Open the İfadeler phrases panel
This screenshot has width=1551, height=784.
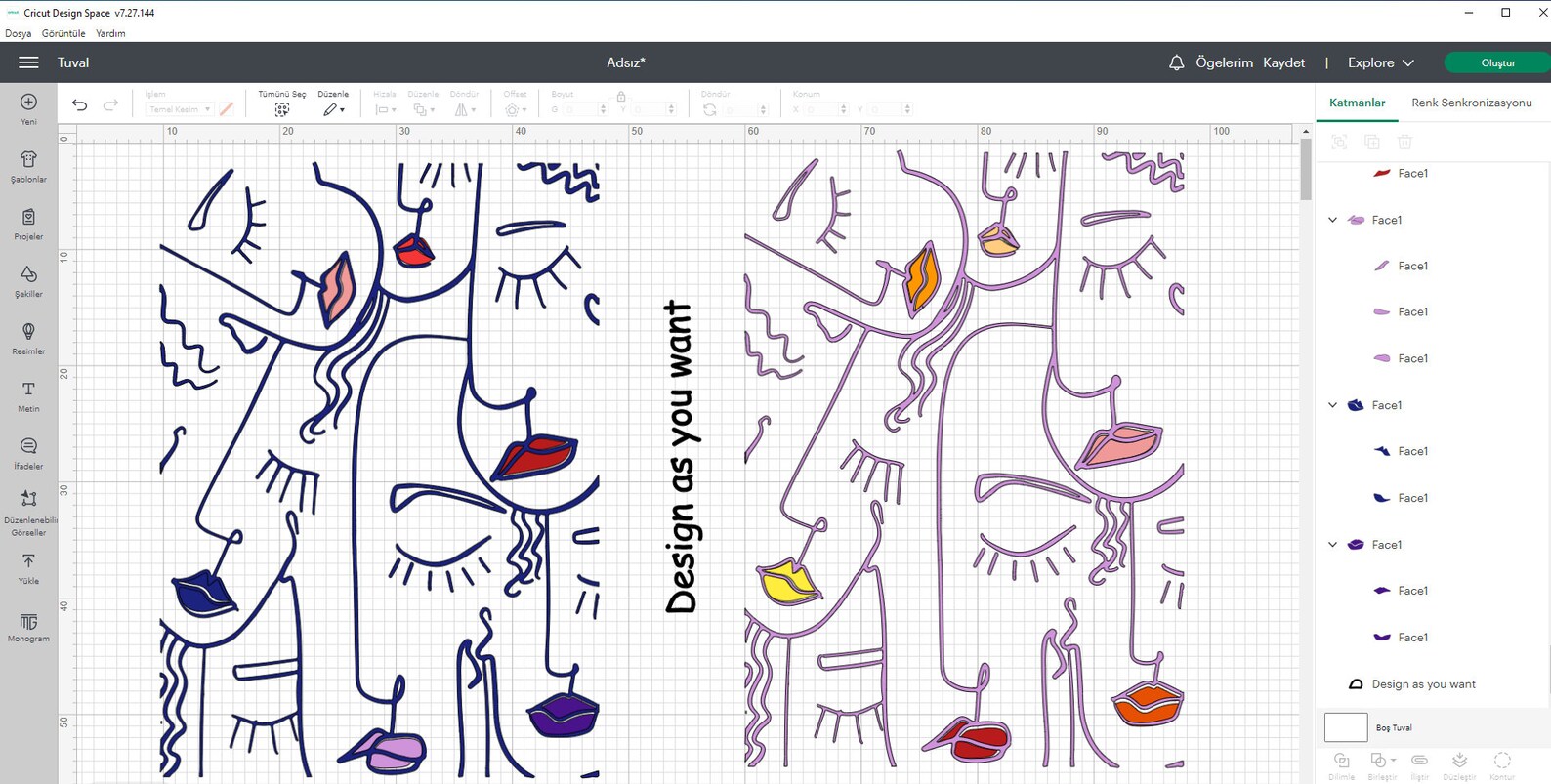tap(28, 453)
